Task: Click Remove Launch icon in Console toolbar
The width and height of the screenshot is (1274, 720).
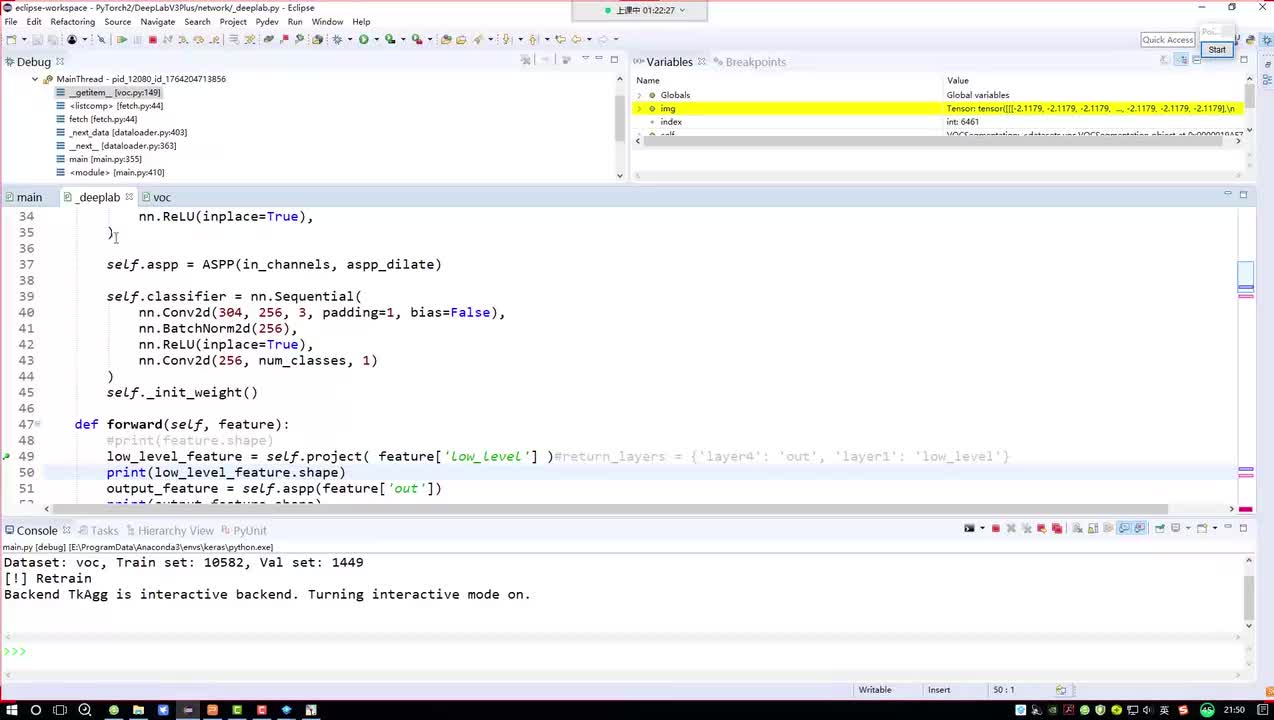Action: coord(1011,528)
